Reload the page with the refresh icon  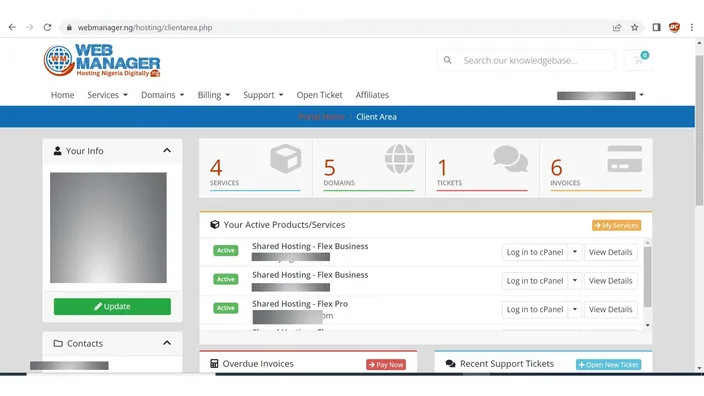point(47,27)
